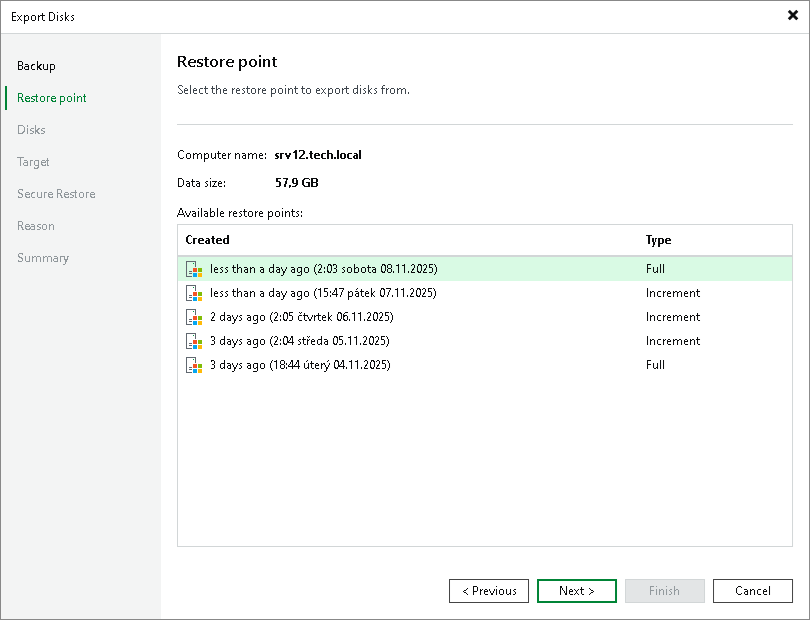Screen dimensions: 810x620
Task: Click the full backup icon for the 04.11.2025 entry
Action: tap(194, 365)
